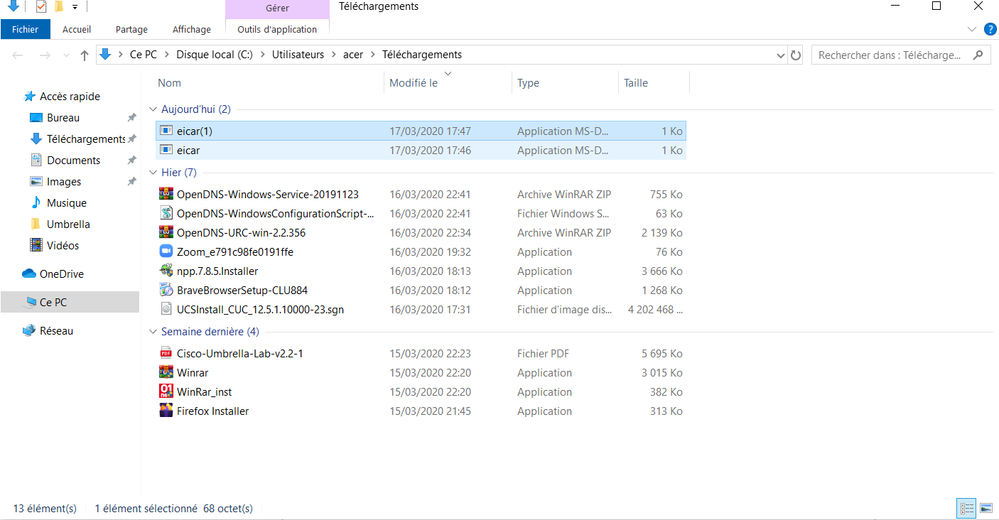Sort by the Type column header
Image resolution: width=999 pixels, height=520 pixels.
[x=528, y=83]
